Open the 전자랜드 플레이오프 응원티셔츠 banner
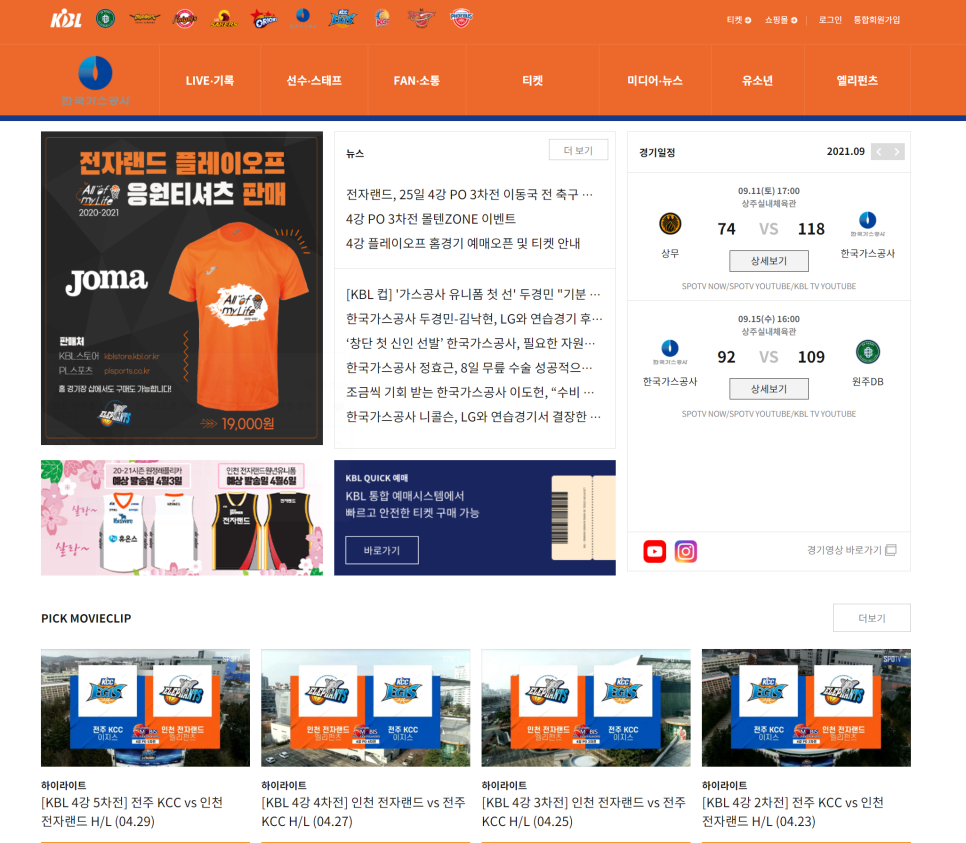This screenshot has width=966, height=843. [182, 288]
